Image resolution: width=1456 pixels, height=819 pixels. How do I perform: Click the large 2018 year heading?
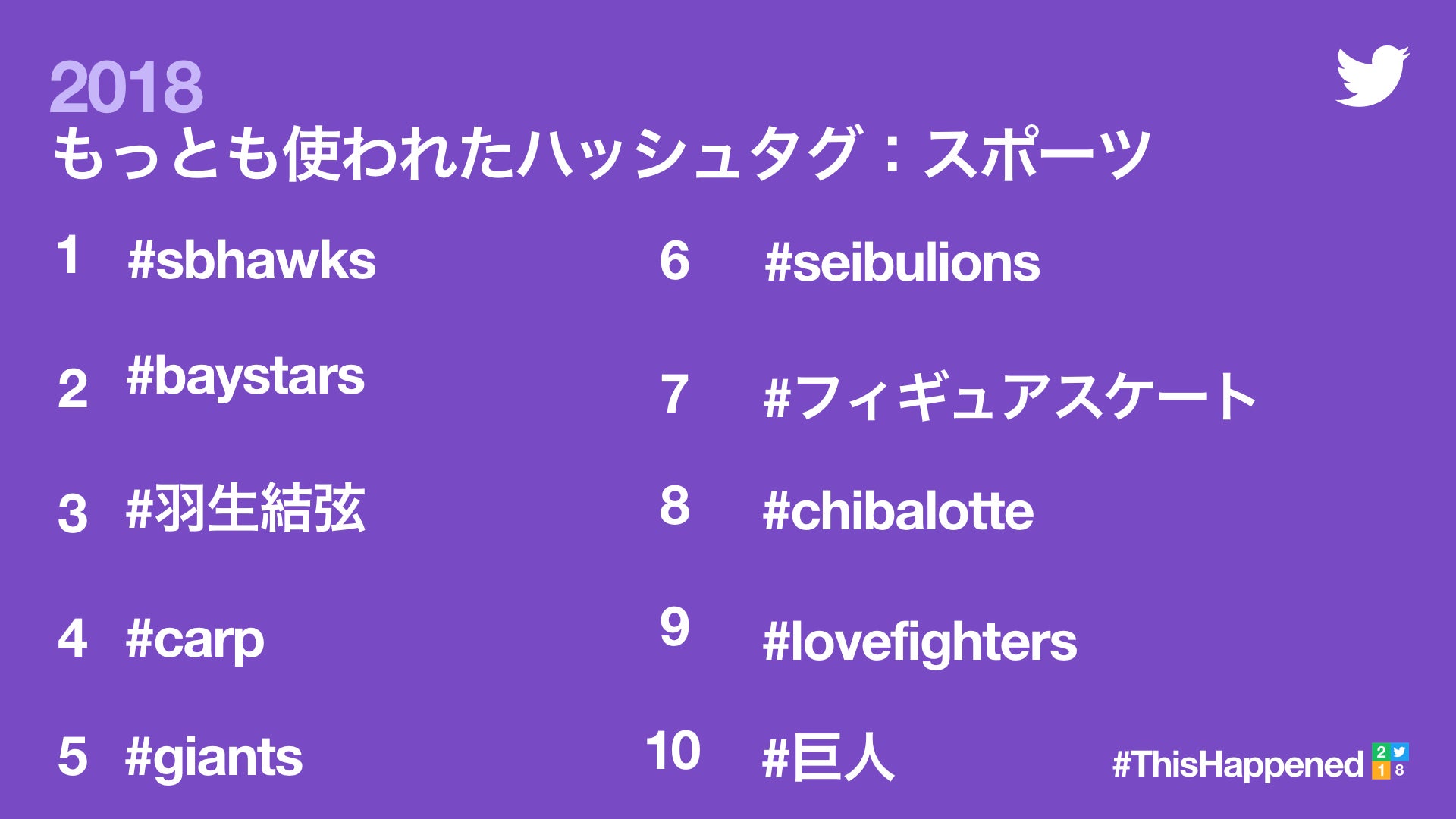[x=127, y=87]
